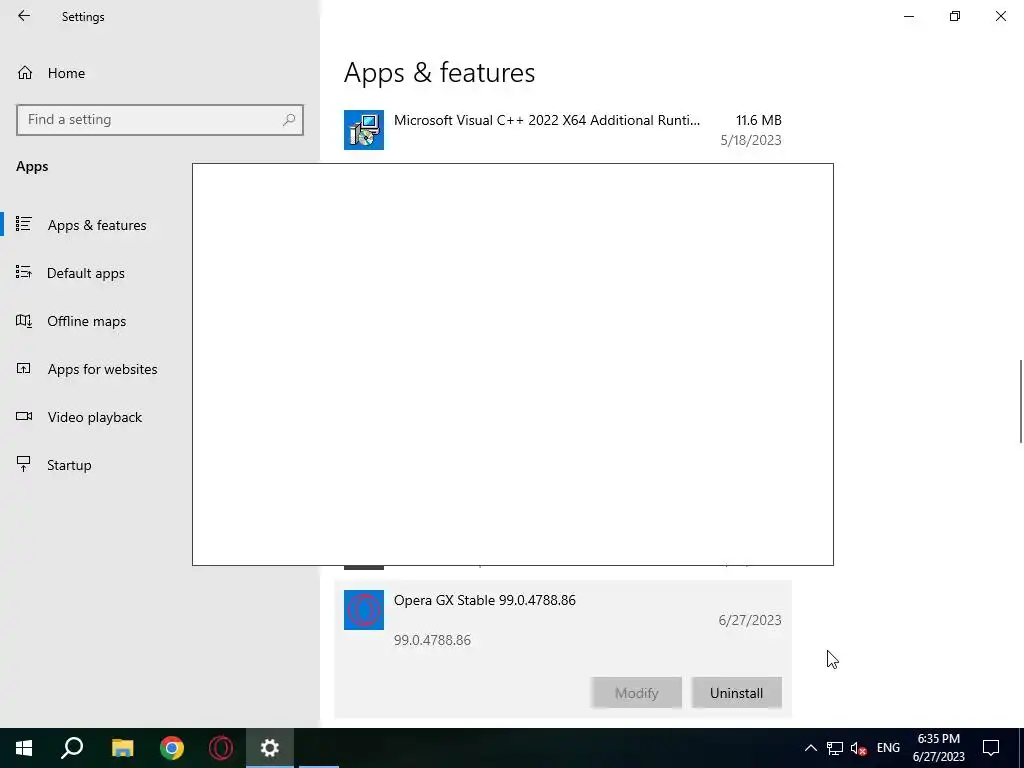The width and height of the screenshot is (1024, 768).
Task: Click Opera GX 6/27/2023 install date
Action: pyautogui.click(x=750, y=620)
